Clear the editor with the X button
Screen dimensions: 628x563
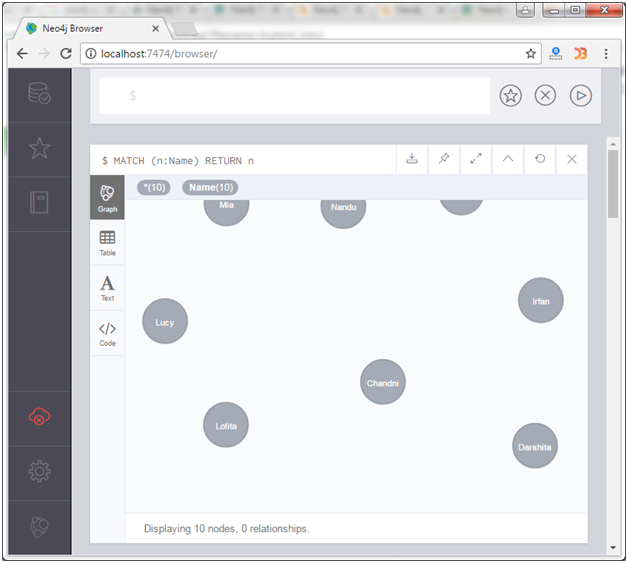click(545, 96)
